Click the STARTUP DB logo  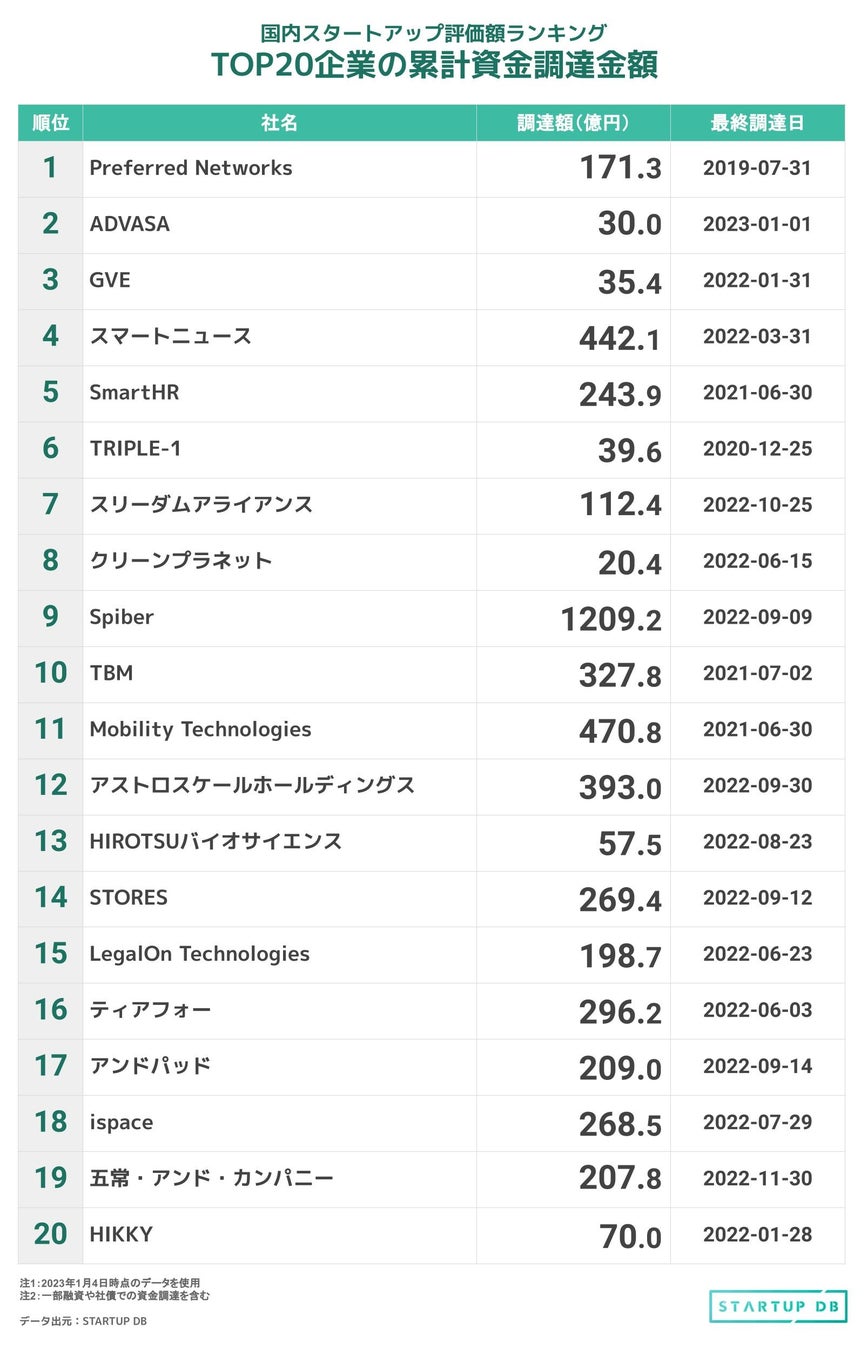[777, 1306]
